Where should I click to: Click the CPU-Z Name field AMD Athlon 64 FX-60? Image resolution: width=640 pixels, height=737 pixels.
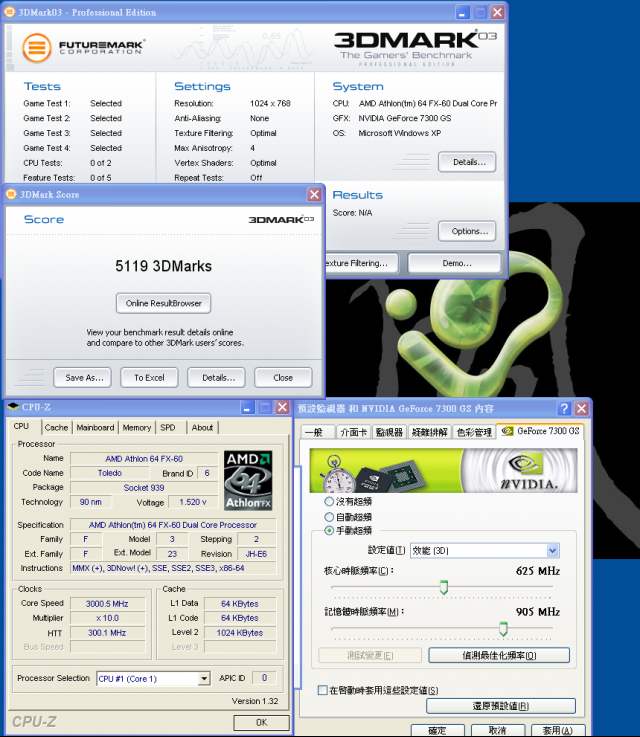tap(144, 459)
